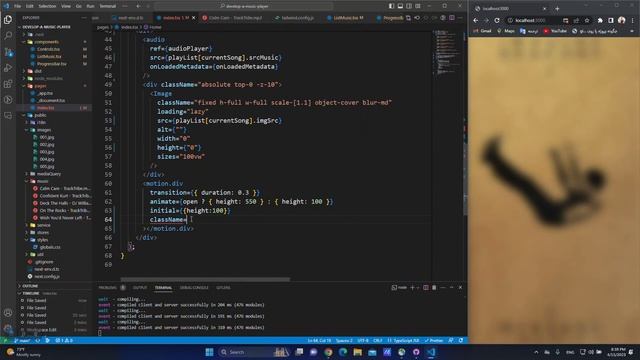The image size is (640, 360).
Task: Click the Prettier status bar item
Action: pos(434,340)
